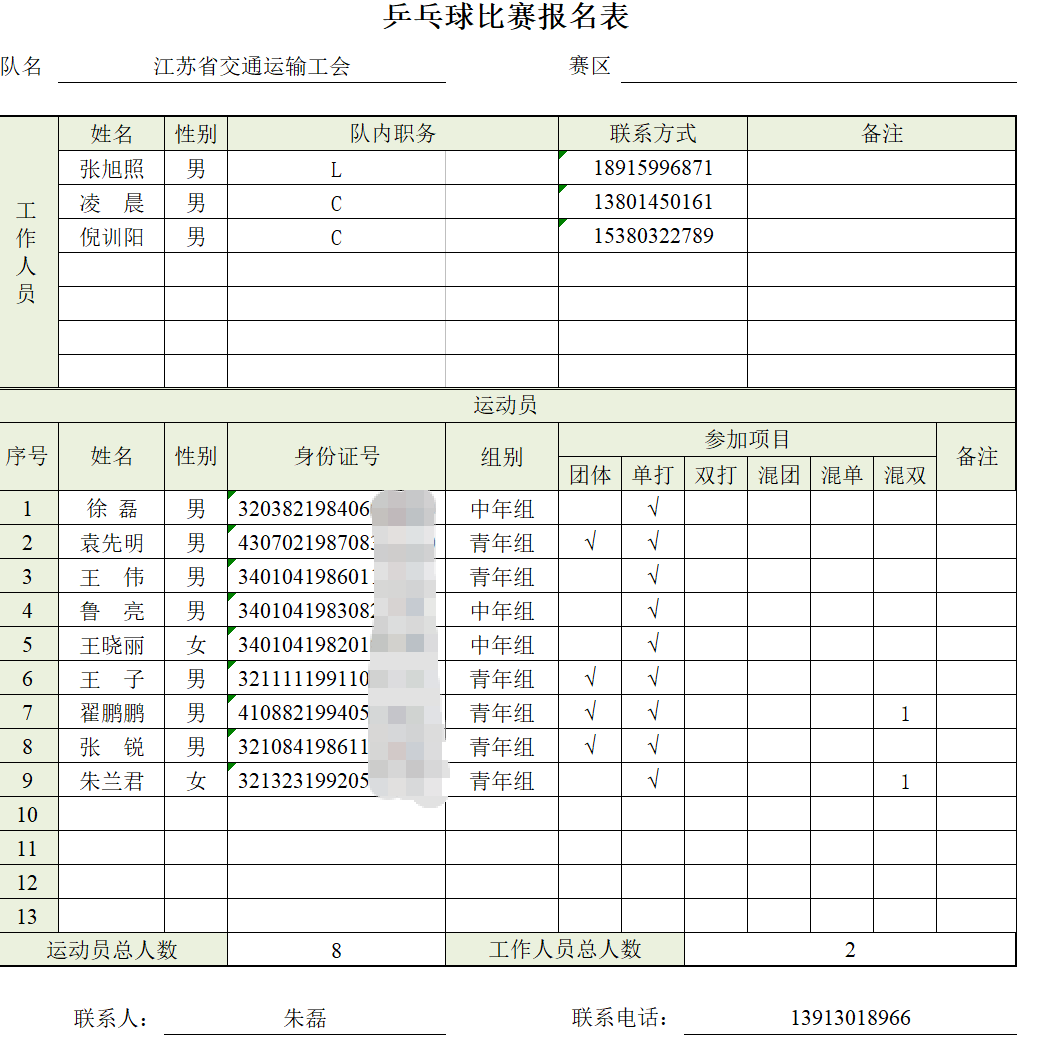Click ID number starting 410882199405
Viewport: 1044px width, 1042px height.
click(336, 712)
